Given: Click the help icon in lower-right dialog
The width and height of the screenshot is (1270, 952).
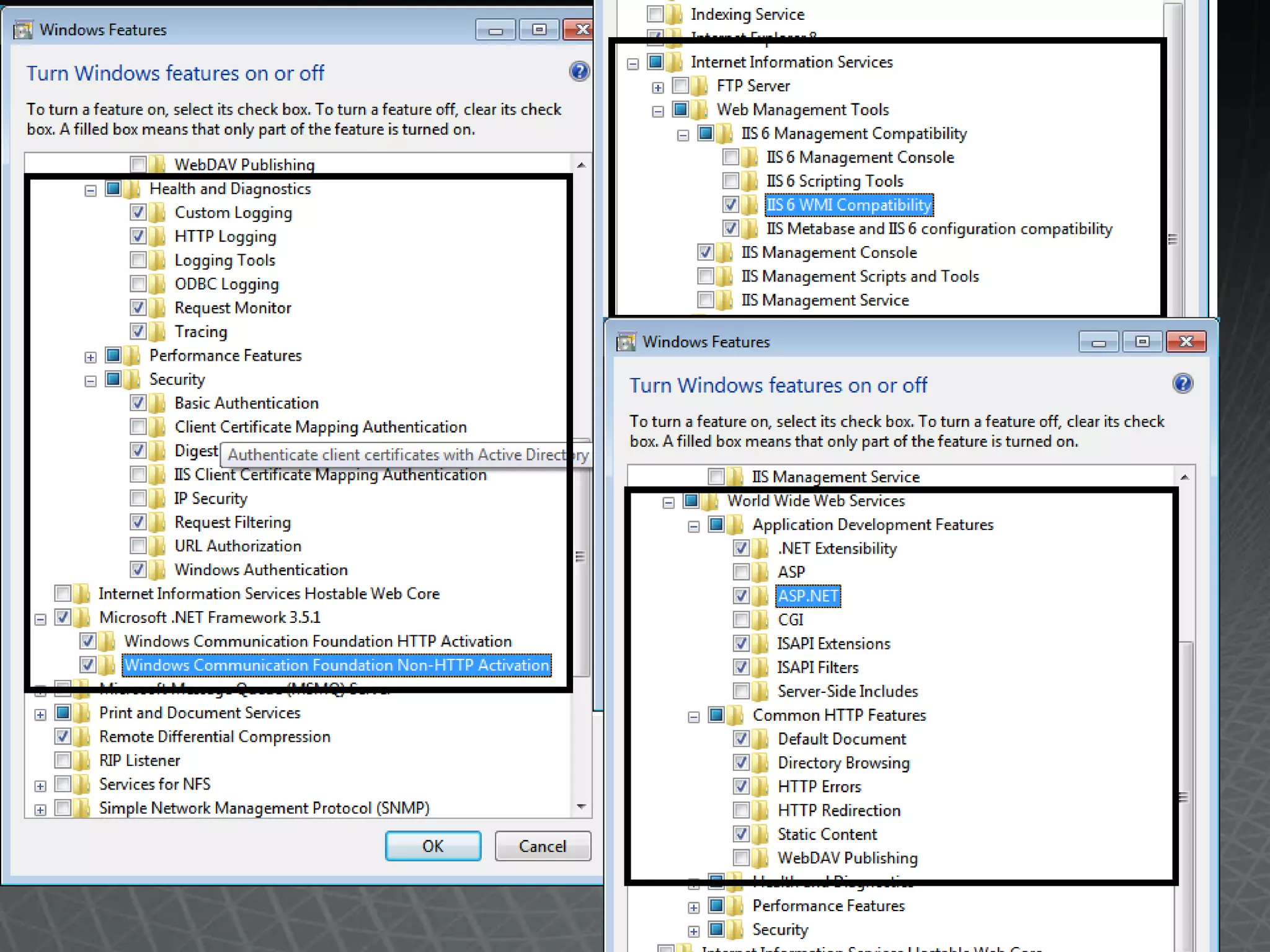Looking at the screenshot, I should [1182, 384].
